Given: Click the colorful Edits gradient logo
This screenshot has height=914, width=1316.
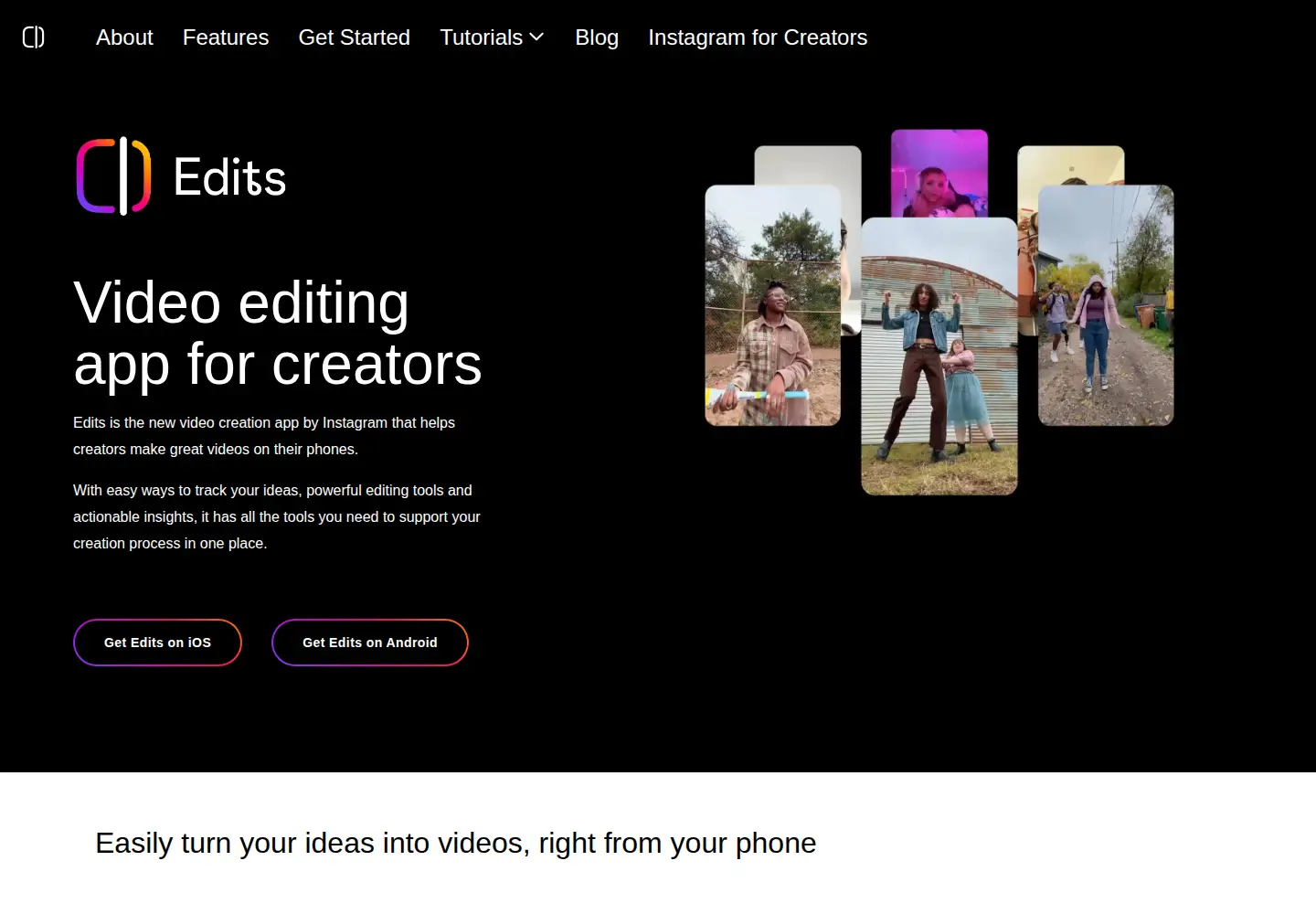Looking at the screenshot, I should pyautogui.click(x=113, y=176).
